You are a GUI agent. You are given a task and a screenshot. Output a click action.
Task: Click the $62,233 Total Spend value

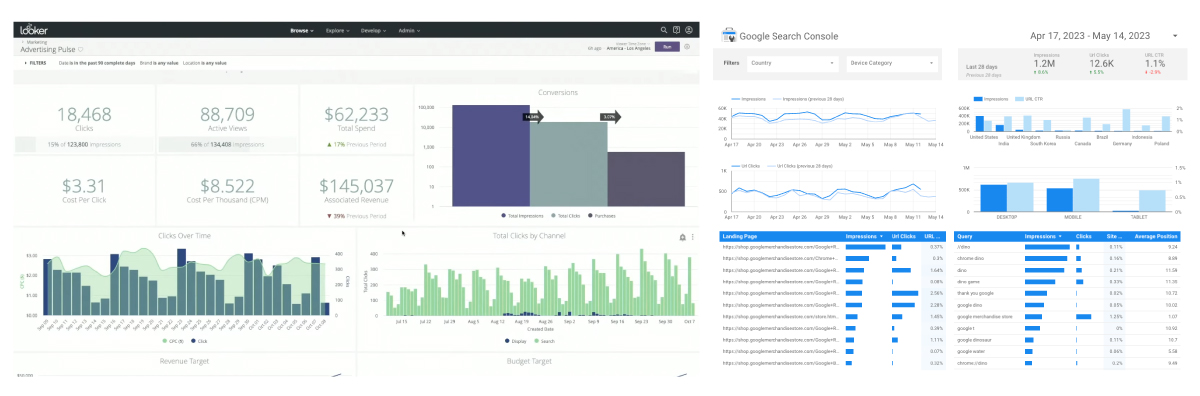tap(356, 114)
